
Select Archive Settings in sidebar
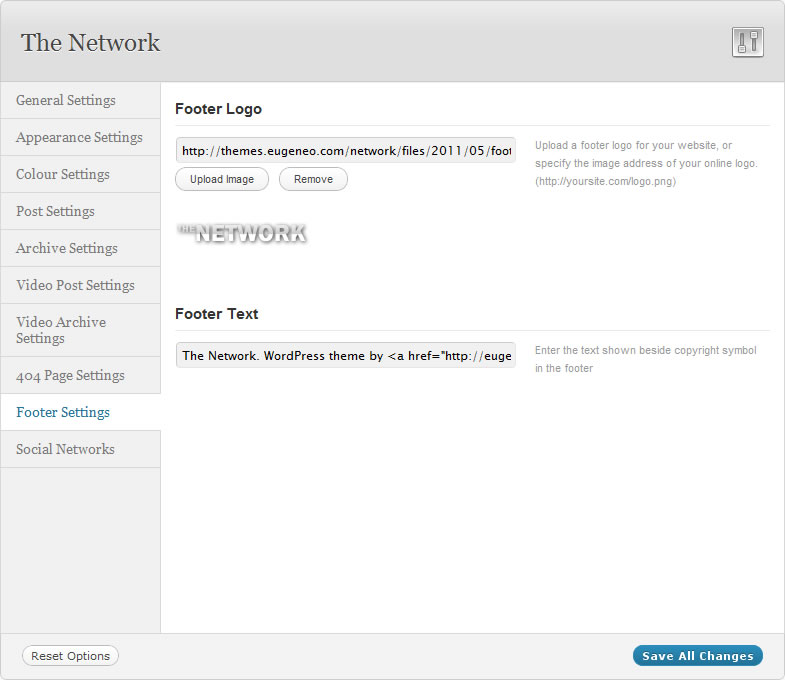coord(67,248)
